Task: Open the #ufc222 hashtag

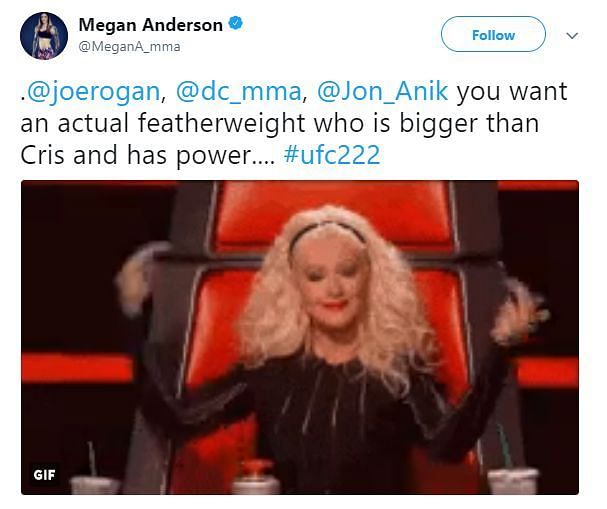Action: pyautogui.click(x=332, y=155)
